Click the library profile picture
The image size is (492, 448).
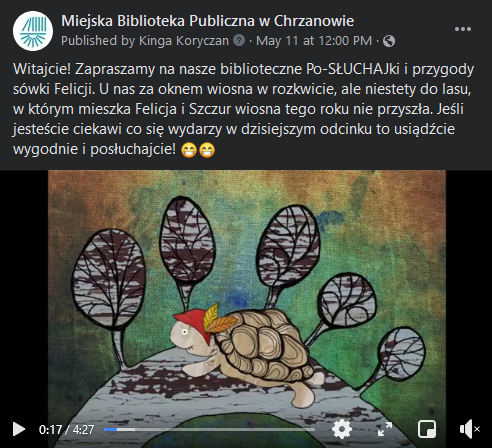tap(33, 31)
